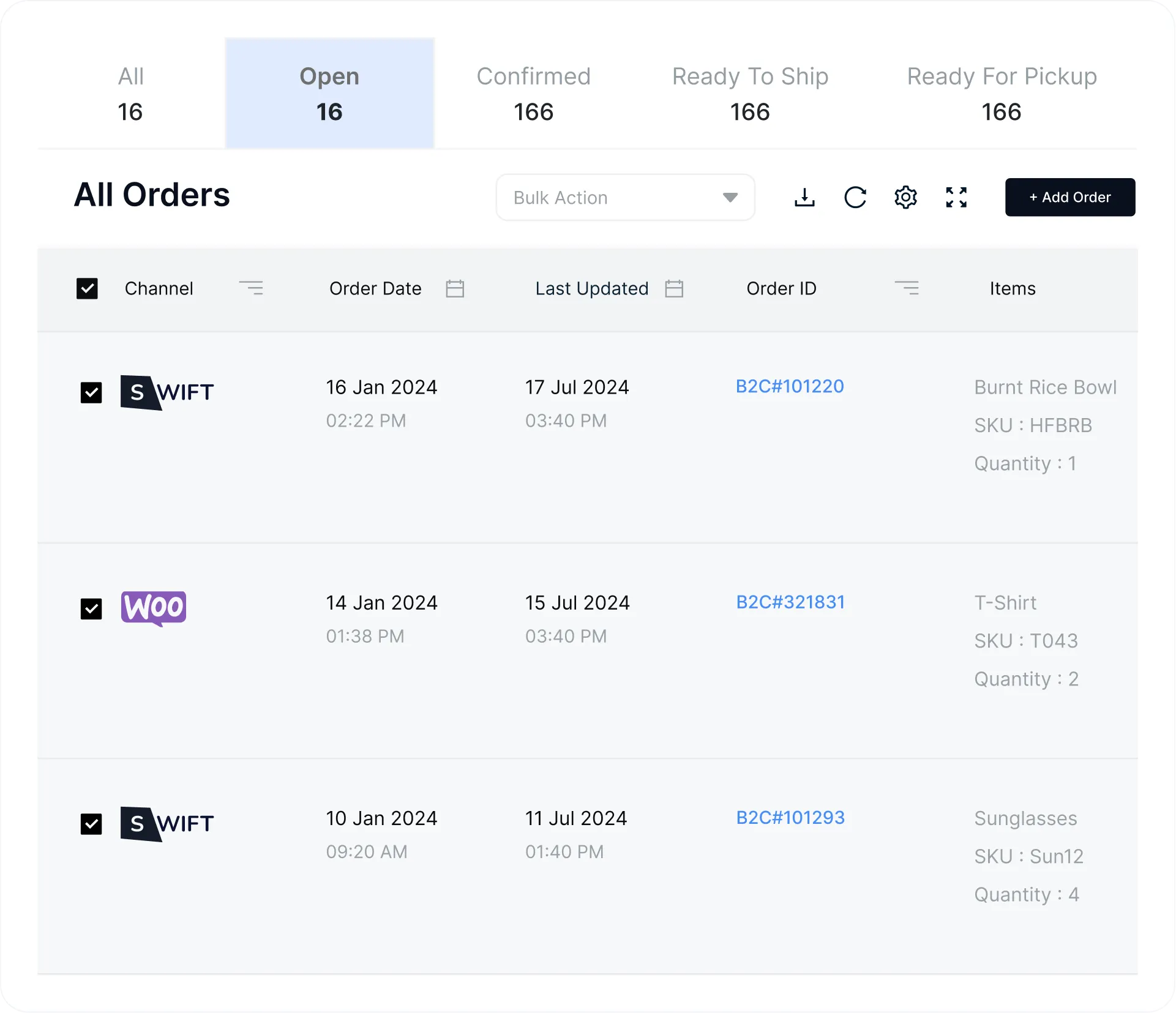Image resolution: width=1176 pixels, height=1013 pixels.
Task: Uncheck the select-all header checkbox
Action: pyautogui.click(x=87, y=288)
